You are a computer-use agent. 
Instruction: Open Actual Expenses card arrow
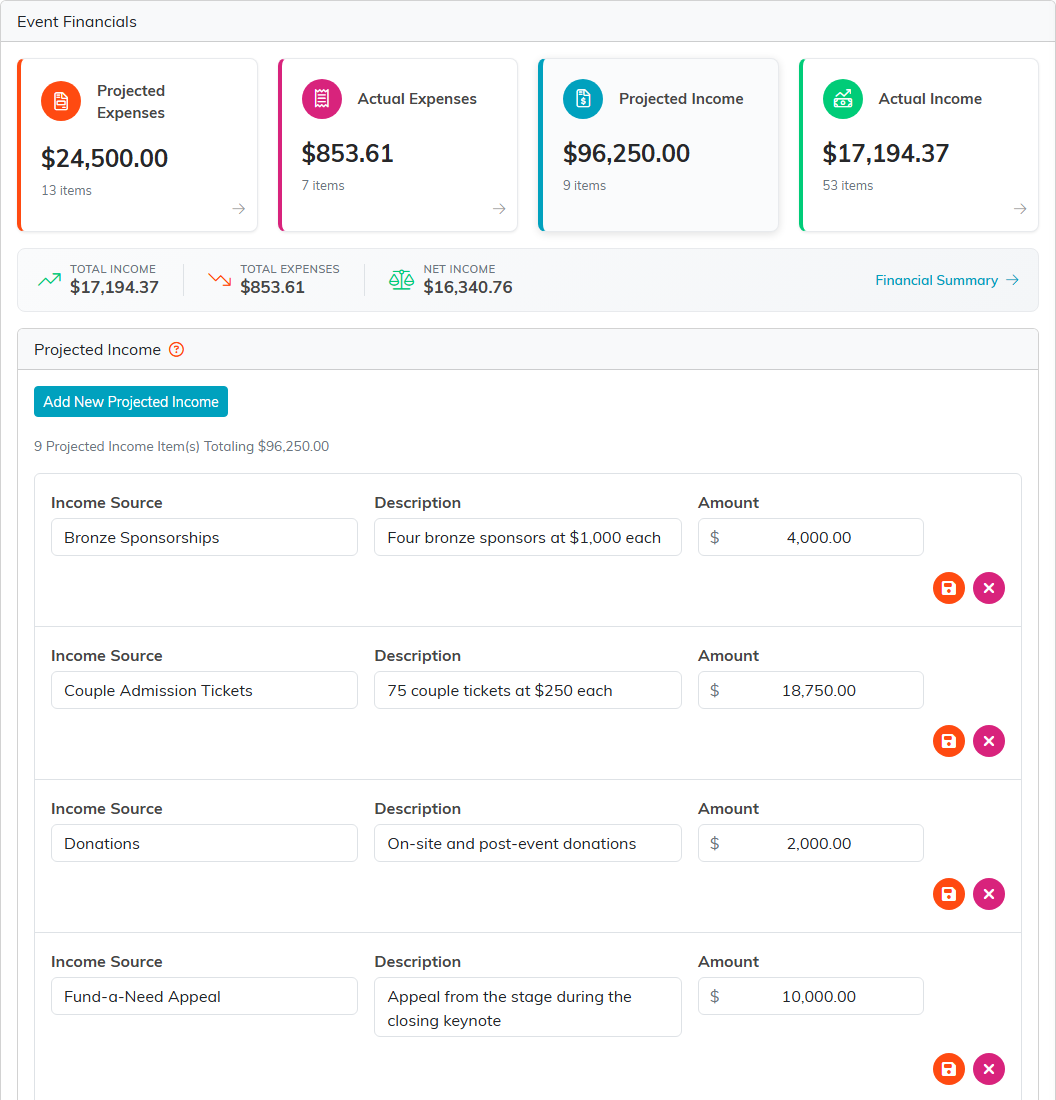coord(499,209)
